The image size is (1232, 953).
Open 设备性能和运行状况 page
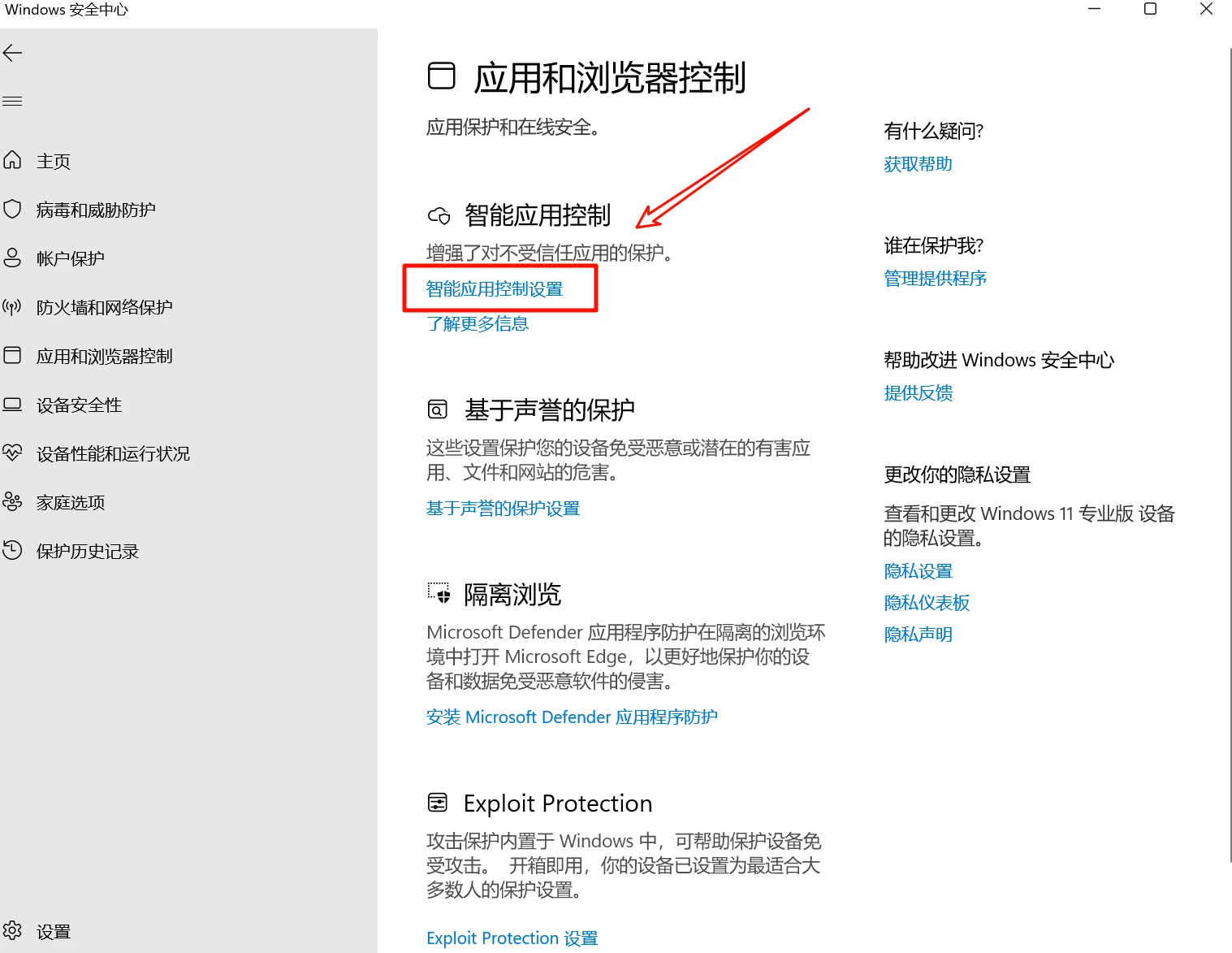point(113,453)
